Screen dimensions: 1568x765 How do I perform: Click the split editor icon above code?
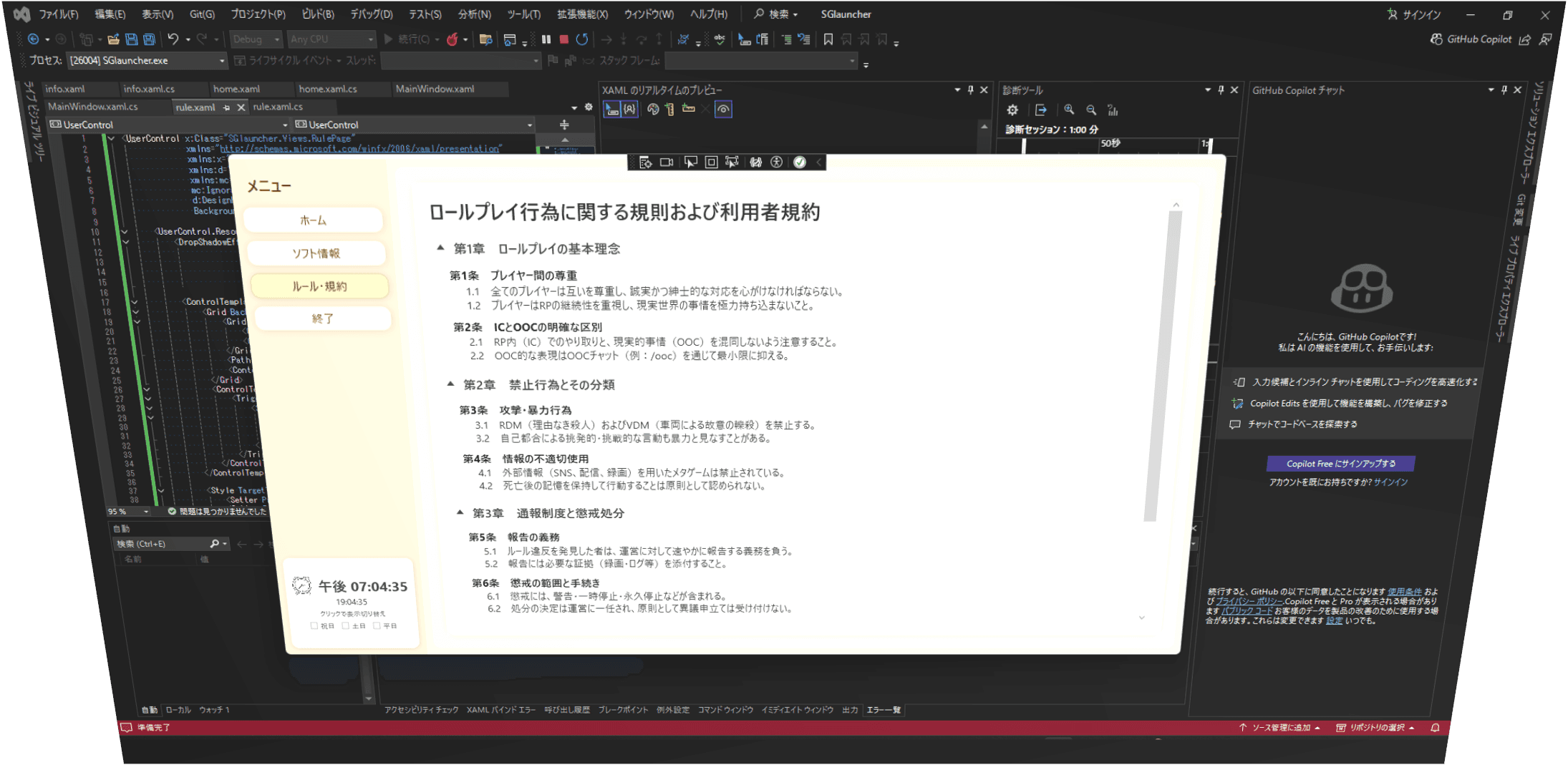564,125
